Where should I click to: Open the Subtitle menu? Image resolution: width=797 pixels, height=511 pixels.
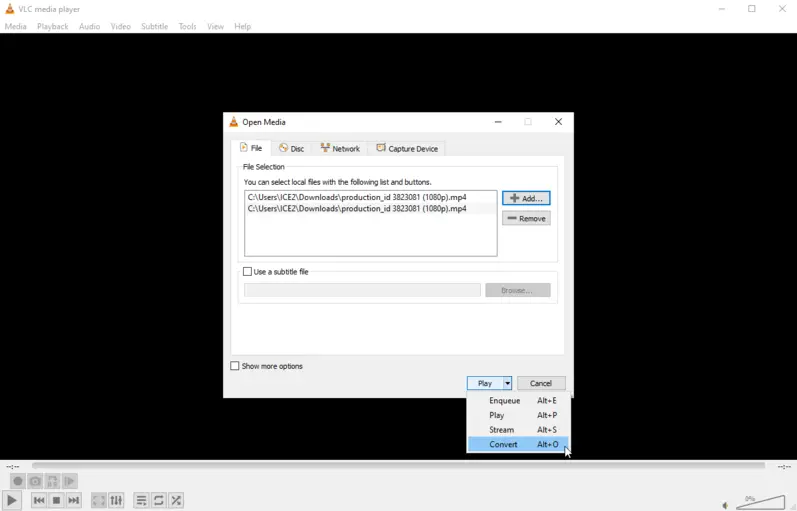155,26
